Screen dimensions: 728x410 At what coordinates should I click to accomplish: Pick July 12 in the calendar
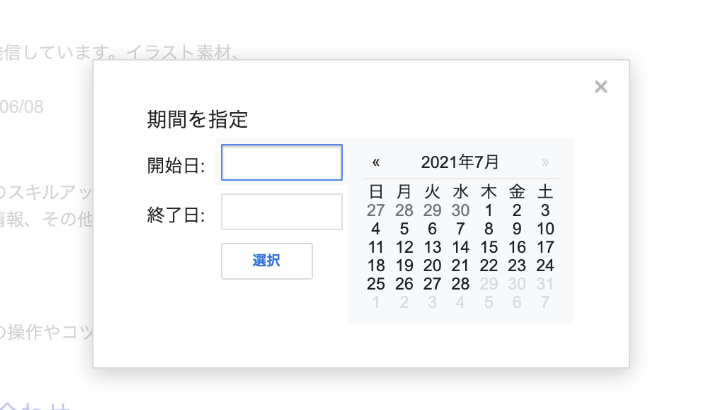(404, 247)
